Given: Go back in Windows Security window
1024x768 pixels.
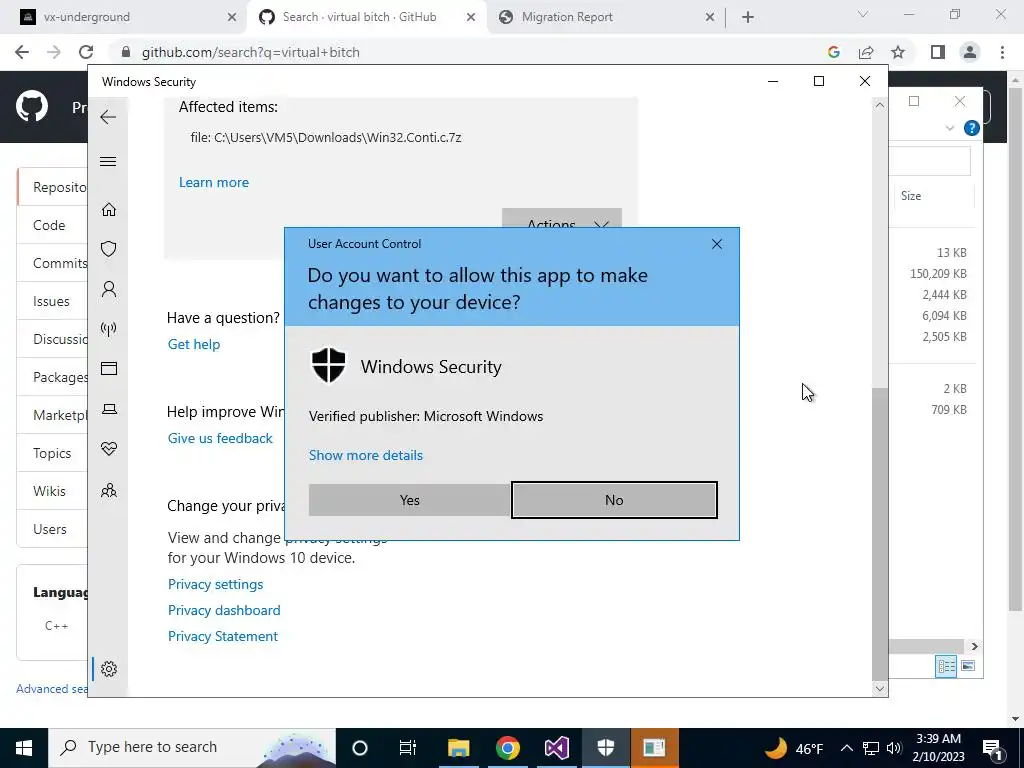Looking at the screenshot, I should (x=108, y=117).
